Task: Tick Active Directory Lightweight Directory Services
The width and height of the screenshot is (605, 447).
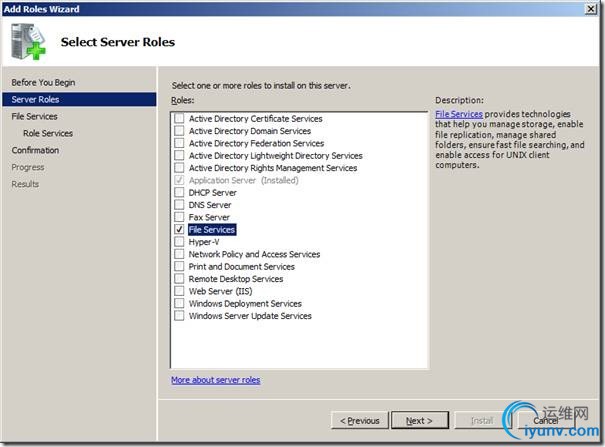Action: coord(179,155)
